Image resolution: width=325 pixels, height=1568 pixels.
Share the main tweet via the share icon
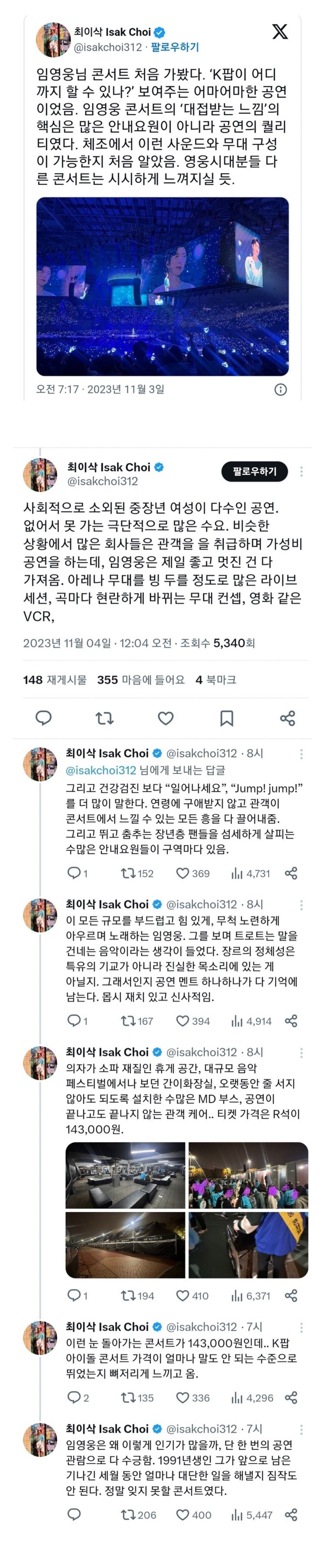287,718
